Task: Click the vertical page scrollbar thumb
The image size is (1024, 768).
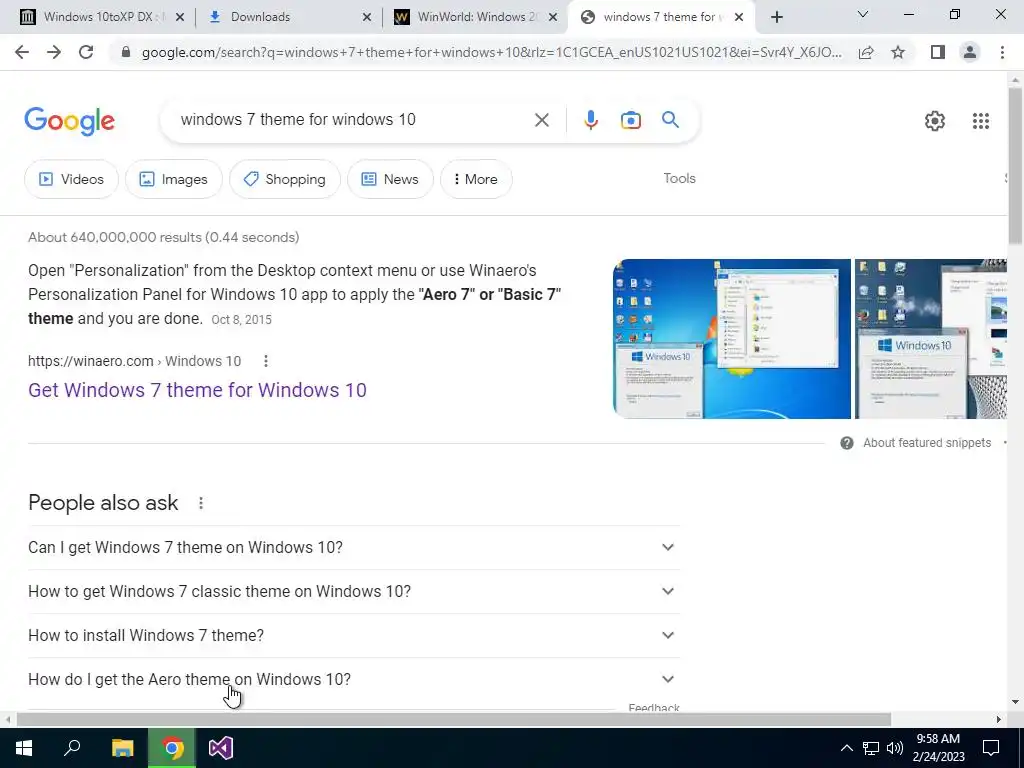Action: [1015, 166]
